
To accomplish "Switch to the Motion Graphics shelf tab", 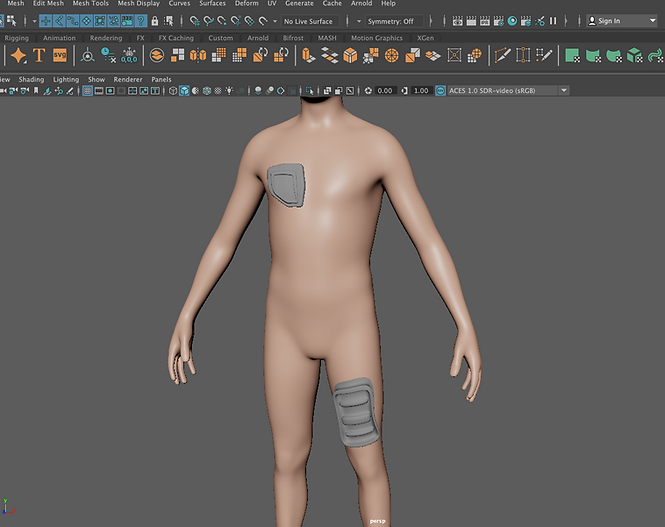I will click(x=377, y=38).
